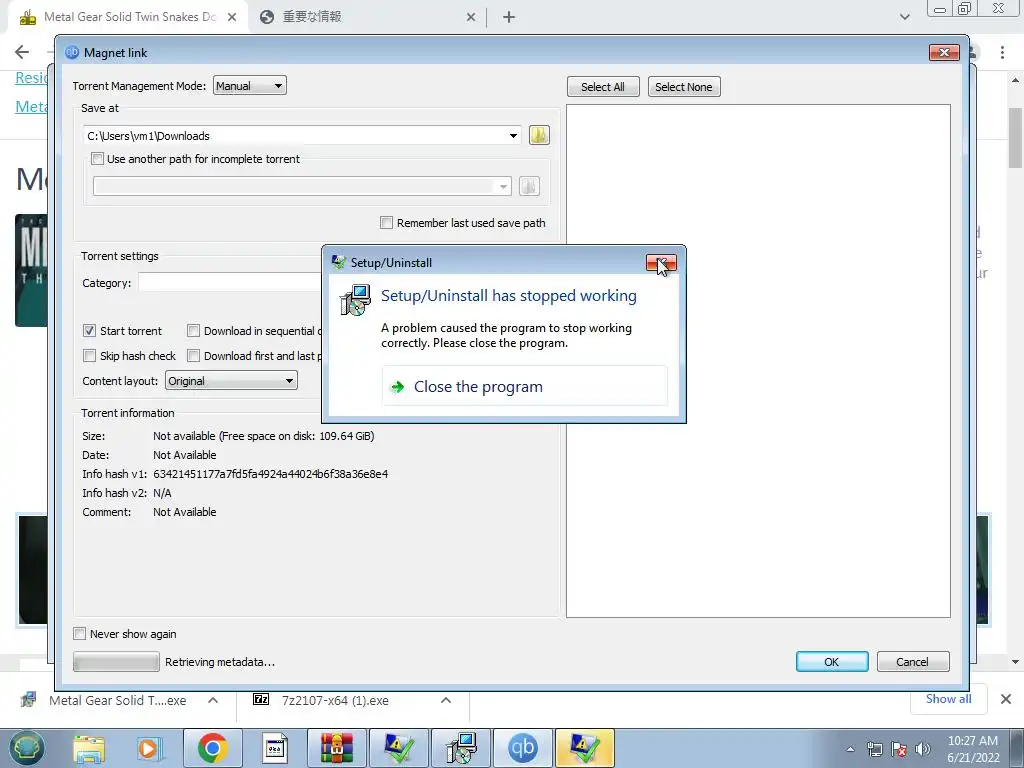This screenshot has width=1024, height=768.
Task: Expand Metal Gear Solid download options chevron
Action: [x=213, y=700]
